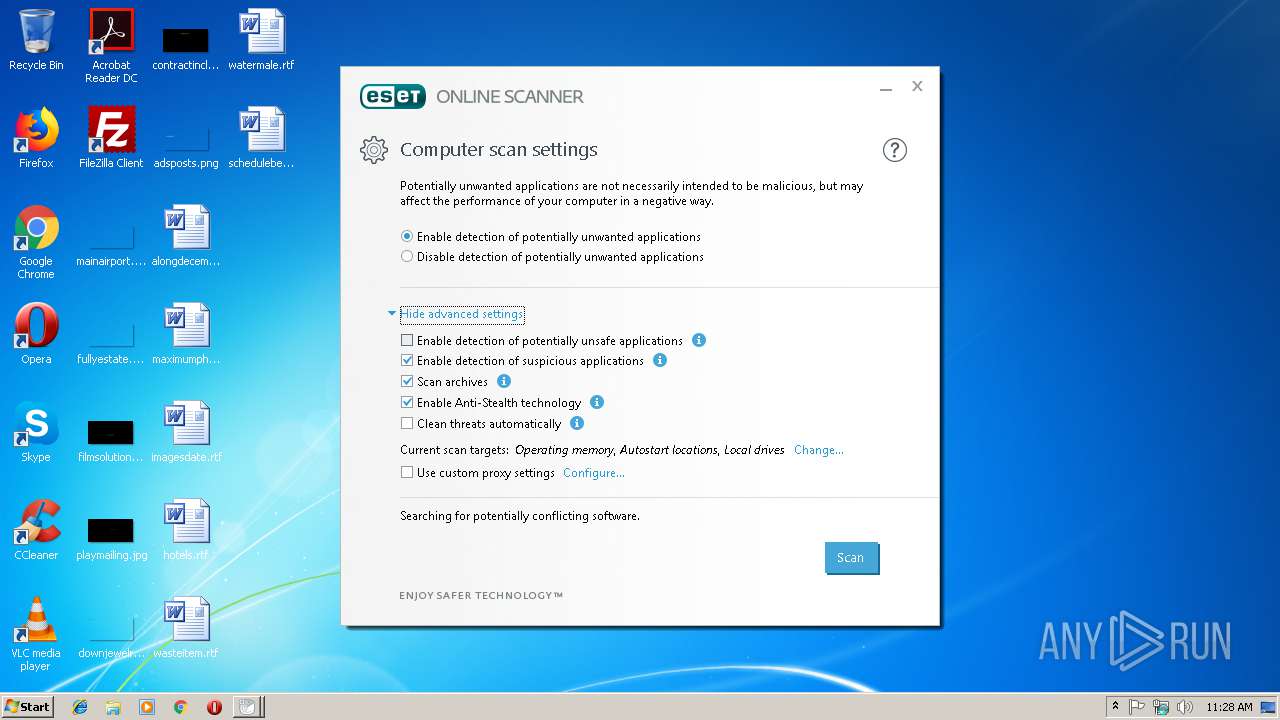Image resolution: width=1280 pixels, height=720 pixels.
Task: Click ESET scanner taskbar button
Action: pos(247,707)
